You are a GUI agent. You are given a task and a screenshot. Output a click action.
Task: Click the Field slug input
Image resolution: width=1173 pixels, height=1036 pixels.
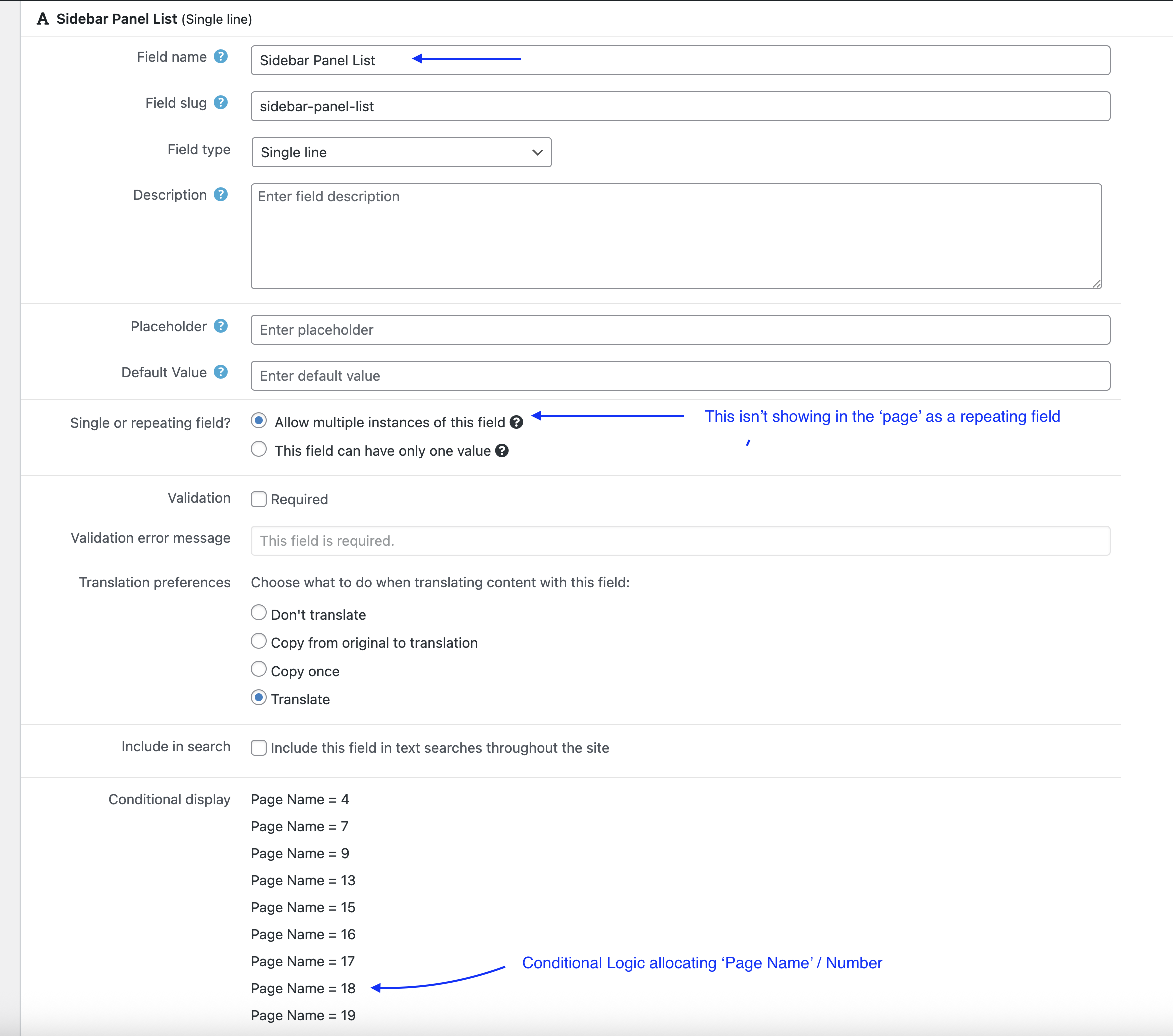(x=680, y=107)
